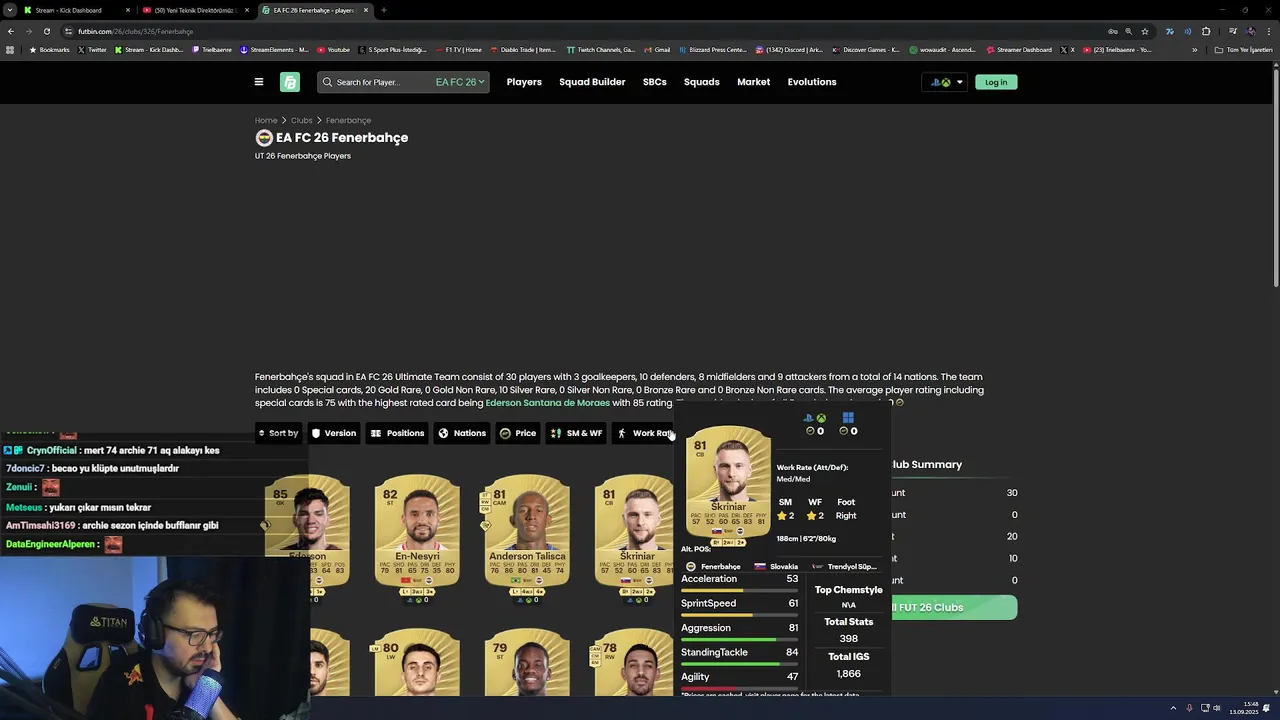
Task: Open the Streamer Dashboard bookmark
Action: pyautogui.click(x=1019, y=50)
